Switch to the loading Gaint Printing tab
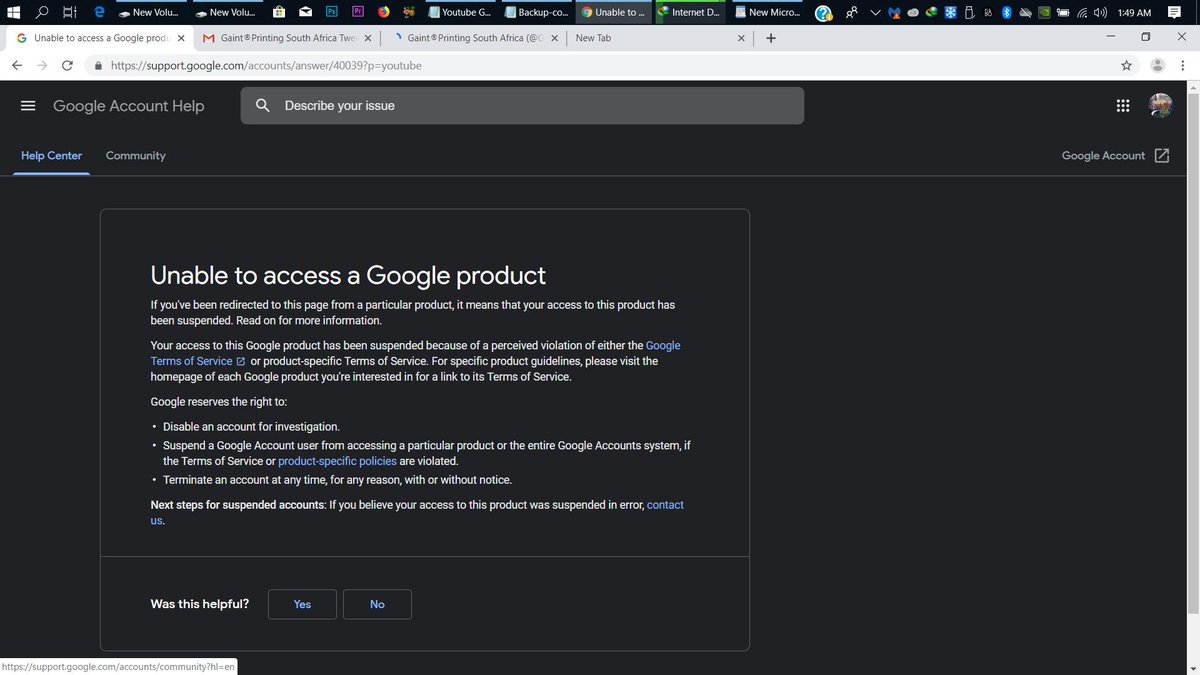Screen dimensions: 1200x675 coord(473,38)
